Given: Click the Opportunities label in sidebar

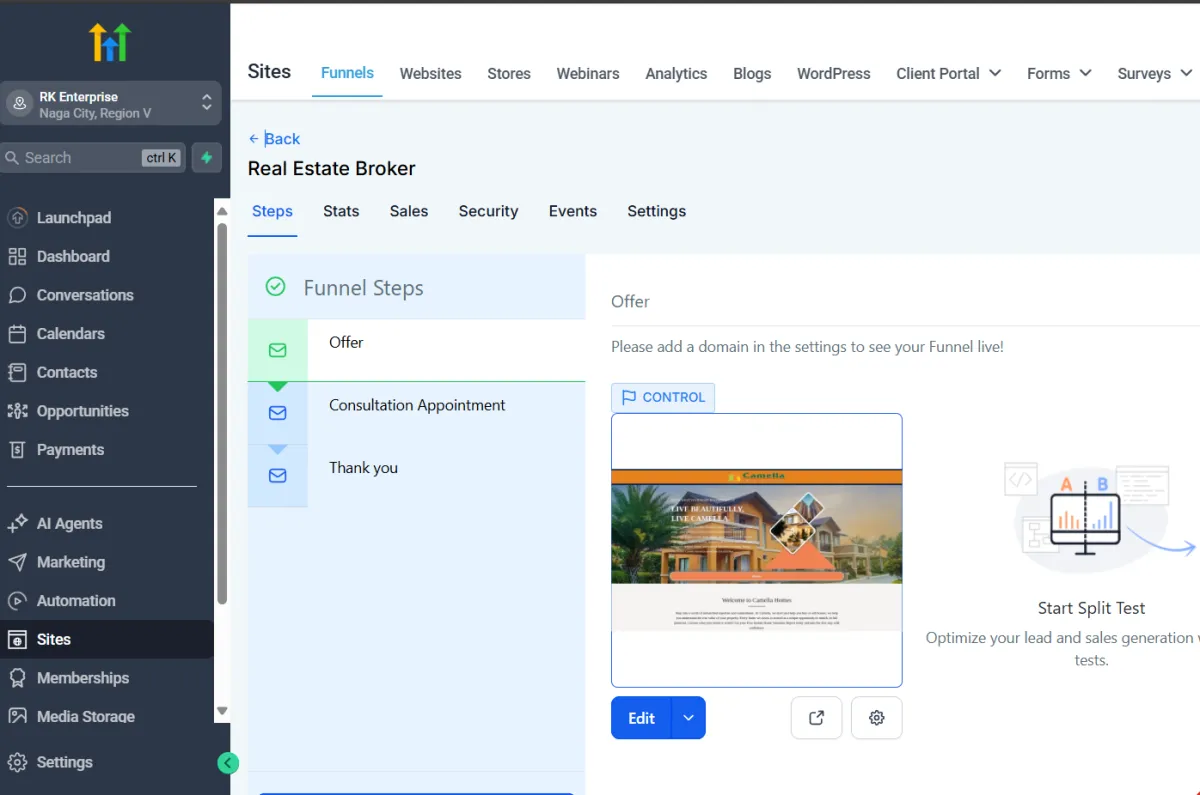Looking at the screenshot, I should point(83,411).
